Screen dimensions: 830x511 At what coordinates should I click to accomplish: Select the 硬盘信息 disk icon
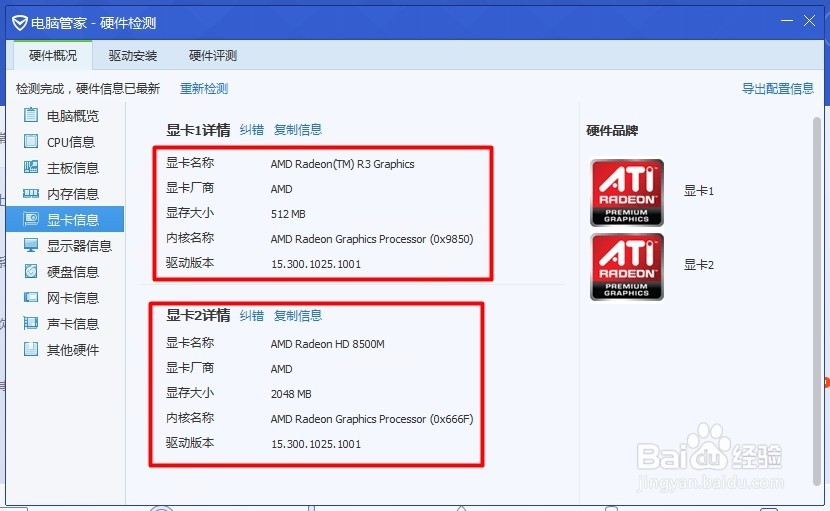(x=31, y=271)
